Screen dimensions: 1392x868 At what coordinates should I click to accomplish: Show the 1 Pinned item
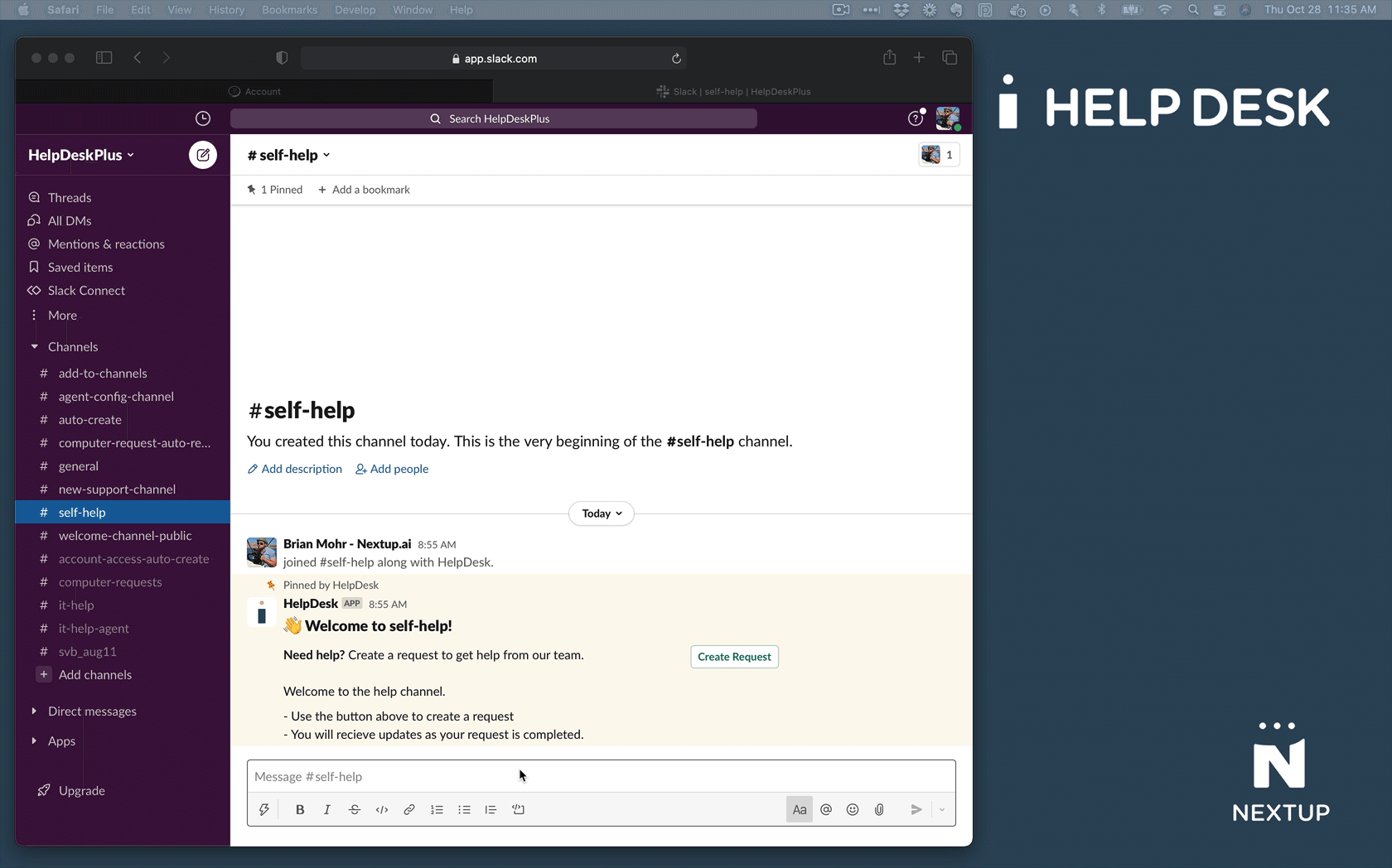(x=275, y=190)
